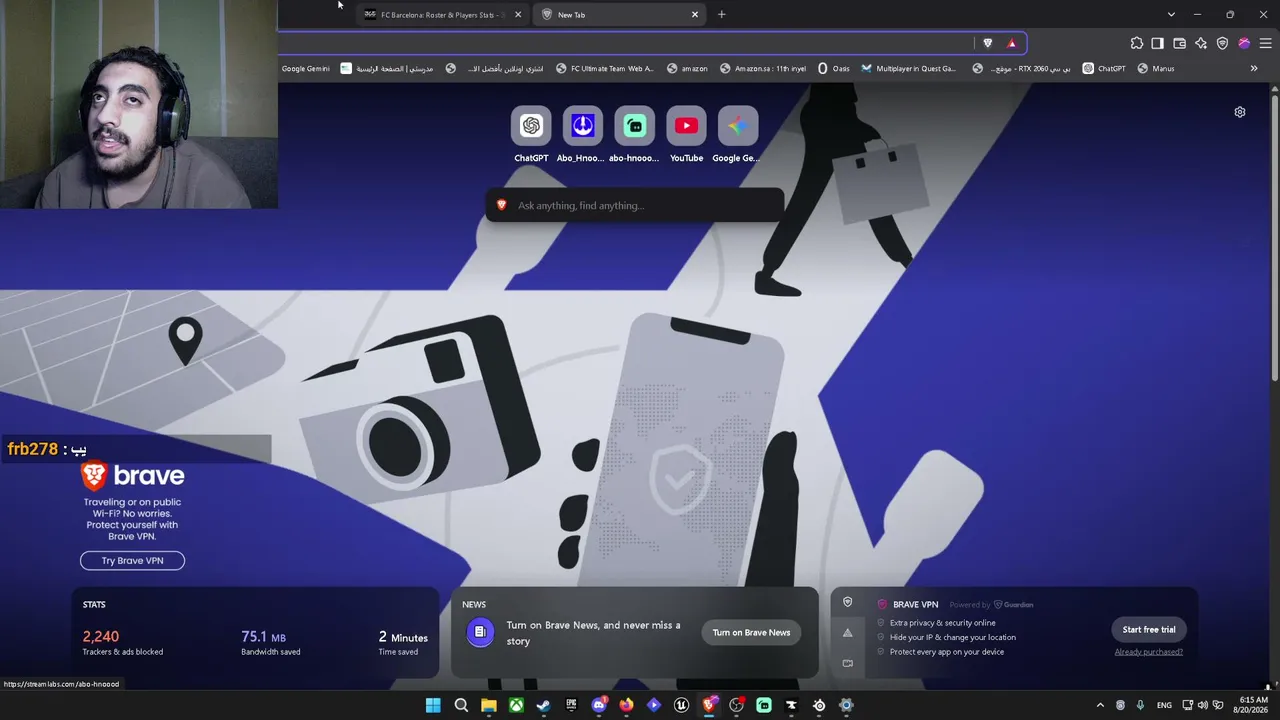Click the profile avatar icon in toolbar

coord(1244,43)
